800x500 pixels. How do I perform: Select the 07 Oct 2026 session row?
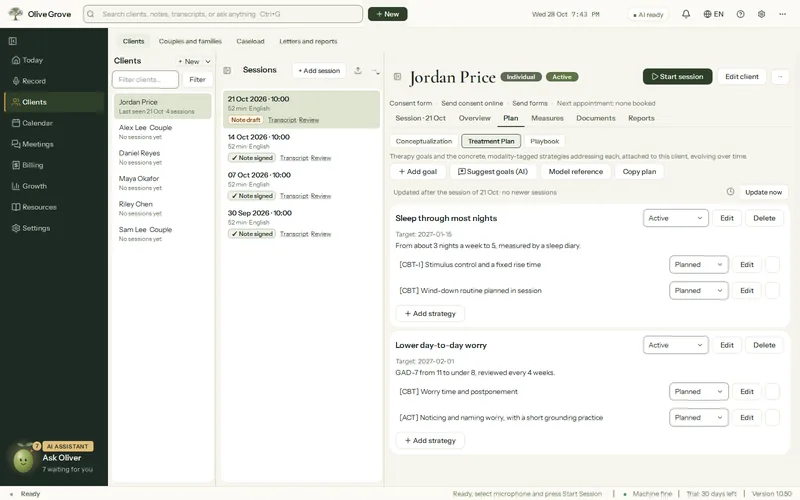click(x=302, y=185)
